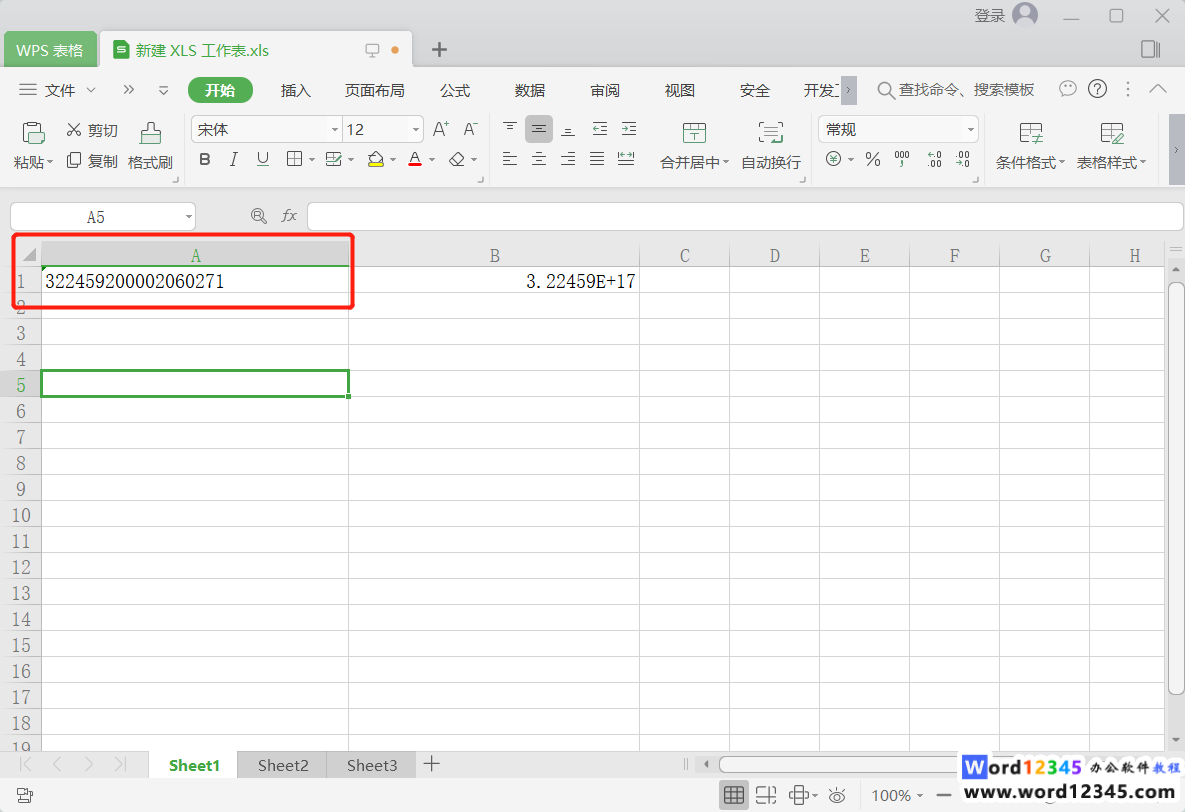The width and height of the screenshot is (1185, 812).
Task: Select the Sheet2 tab
Action: [x=283, y=765]
